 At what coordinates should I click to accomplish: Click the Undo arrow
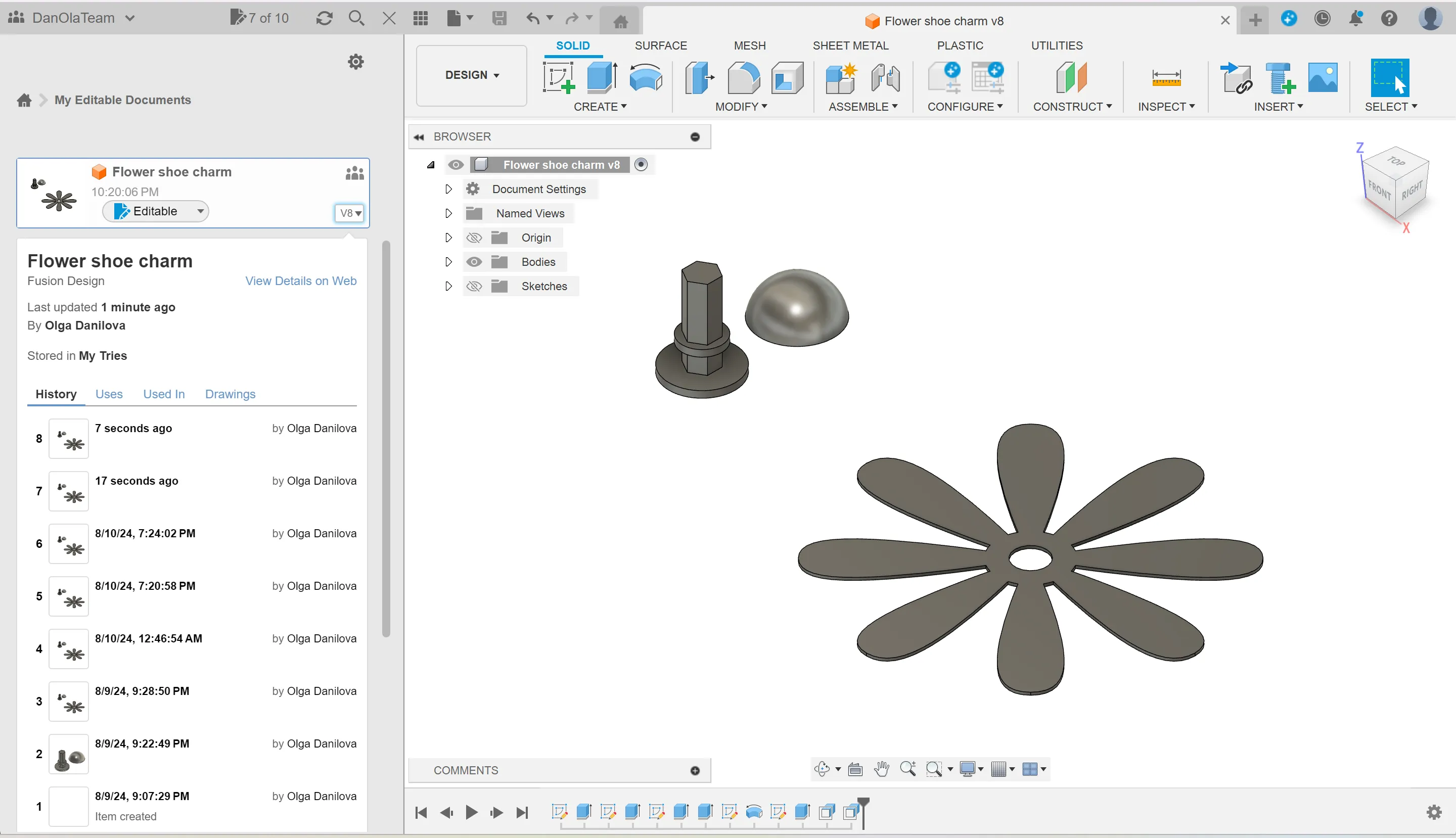tap(532, 18)
